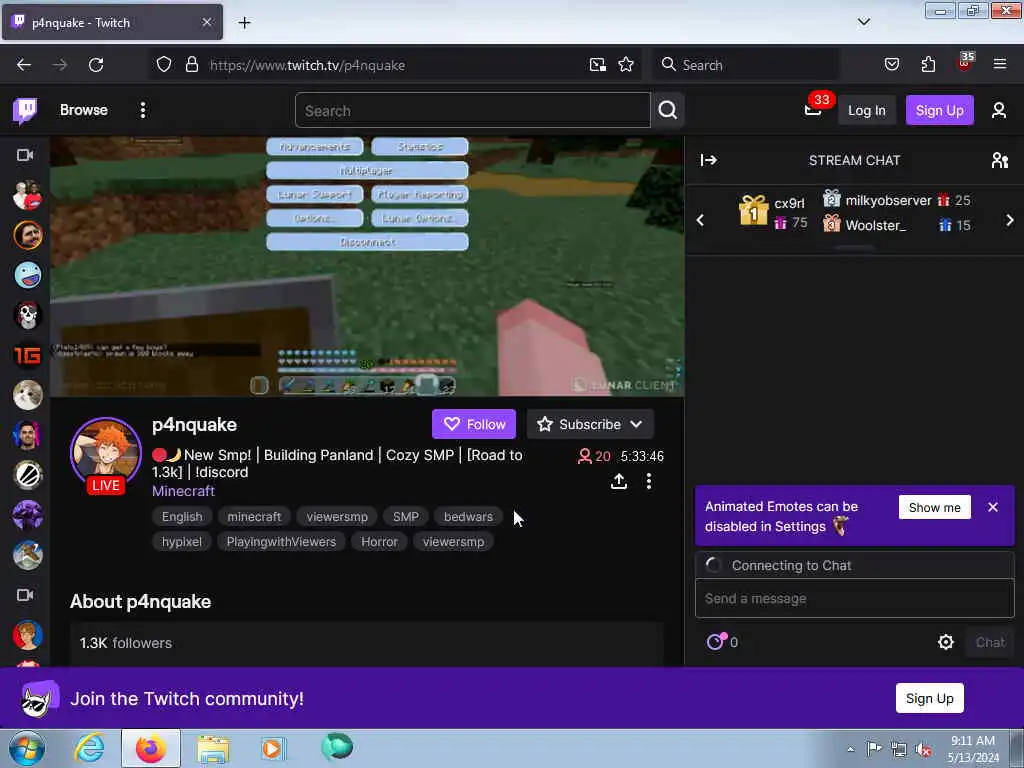Collapse stream chat with arrow icon

click(709, 160)
